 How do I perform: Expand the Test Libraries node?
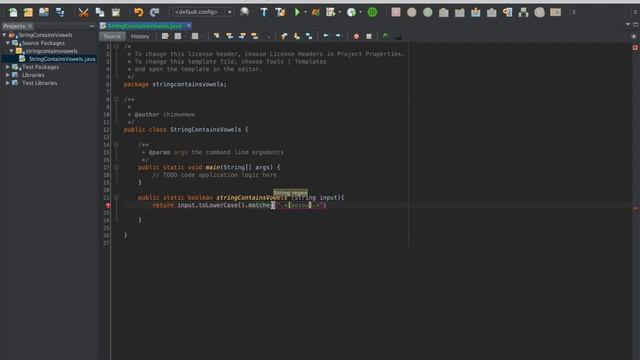tap(8, 83)
